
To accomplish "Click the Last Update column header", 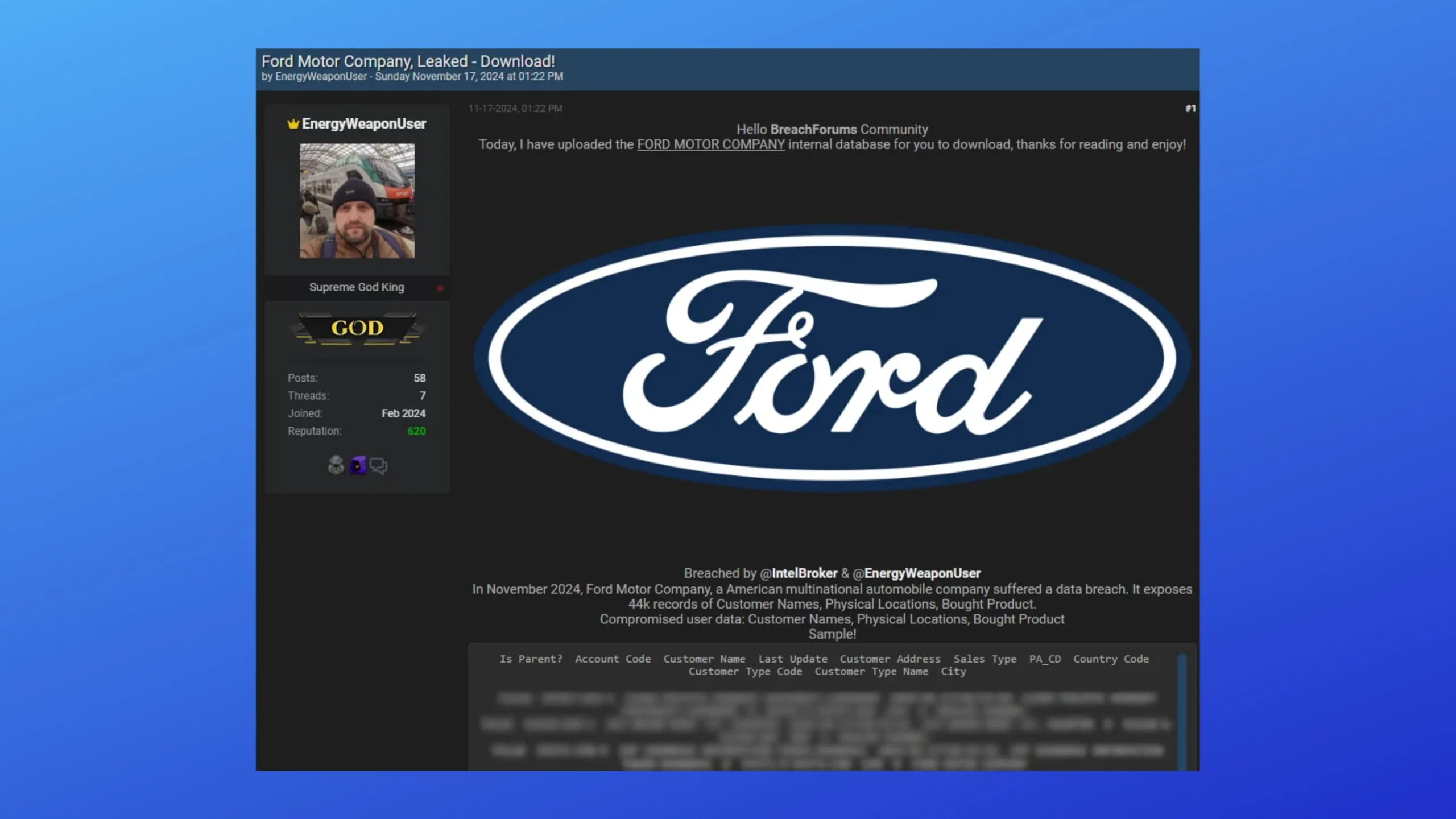I will (792, 659).
